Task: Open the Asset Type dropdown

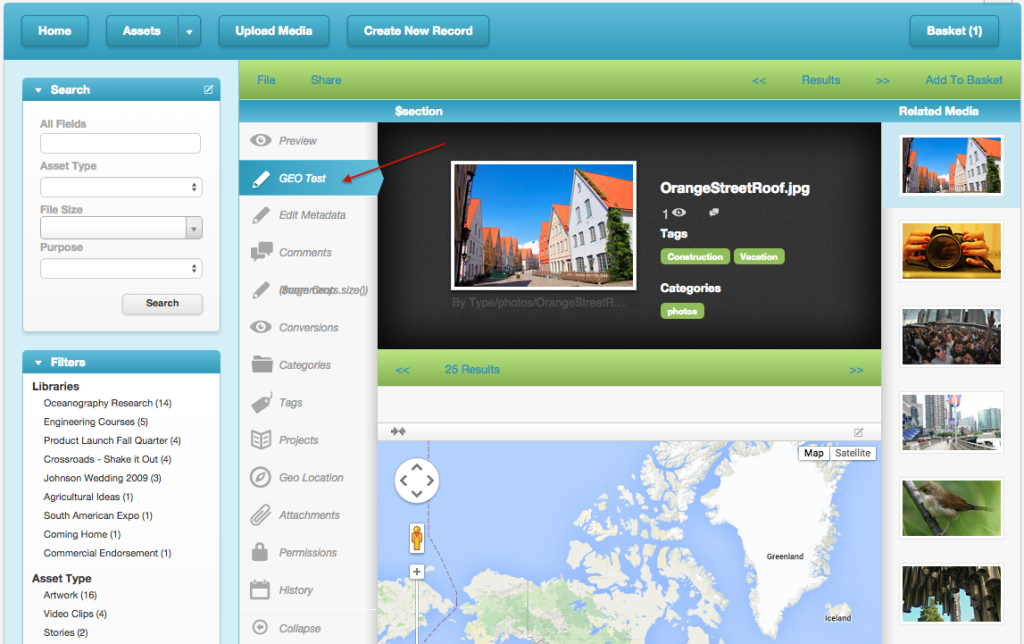Action: (x=121, y=187)
